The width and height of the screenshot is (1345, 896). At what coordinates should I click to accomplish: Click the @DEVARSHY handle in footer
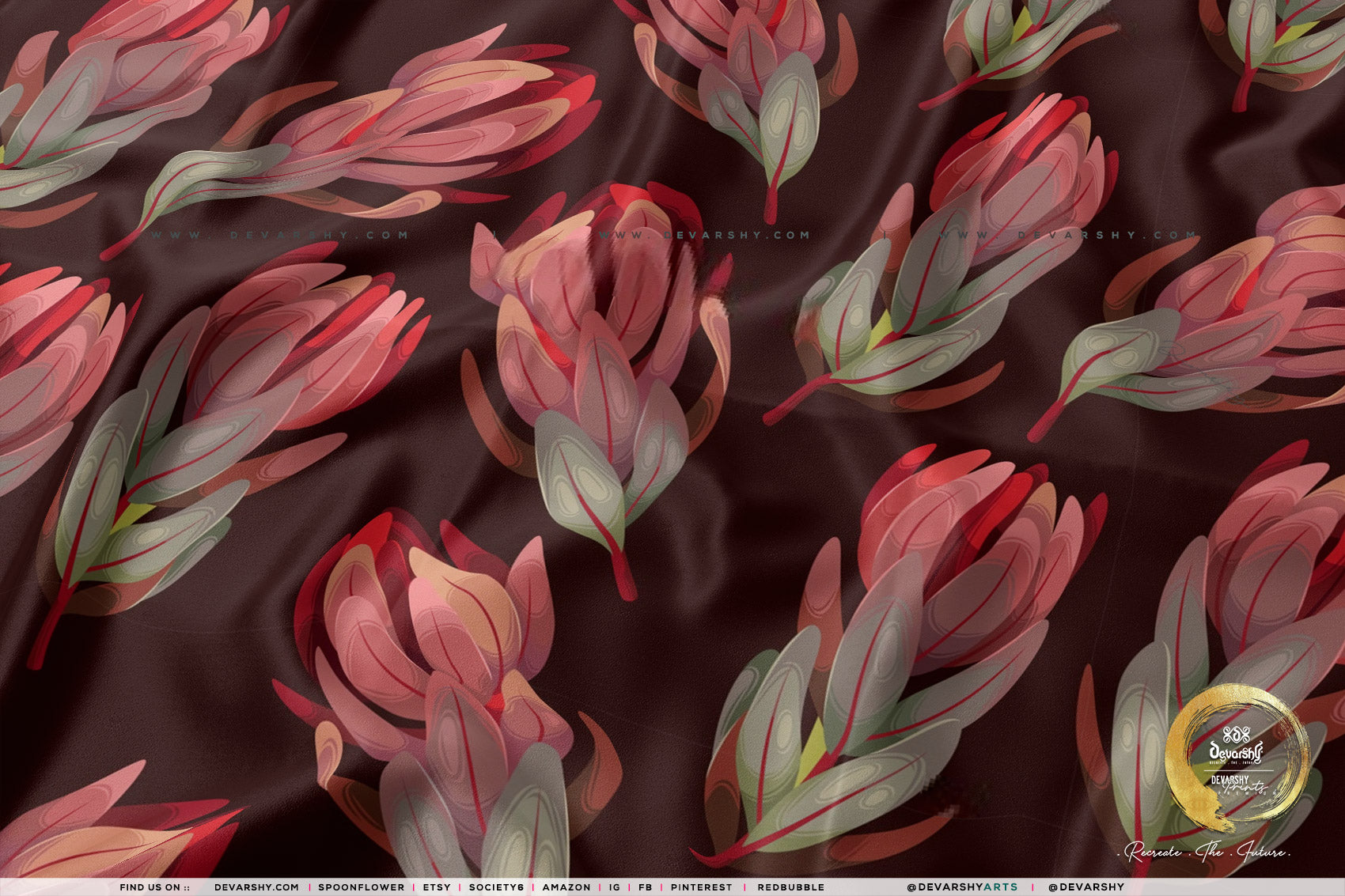click(x=1086, y=887)
